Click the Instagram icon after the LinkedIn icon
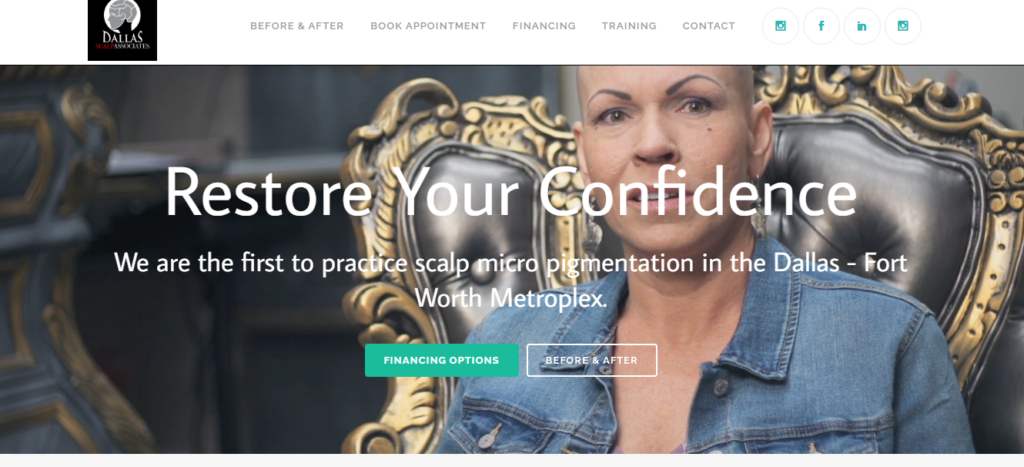The width and height of the screenshot is (1024, 467). (x=903, y=26)
